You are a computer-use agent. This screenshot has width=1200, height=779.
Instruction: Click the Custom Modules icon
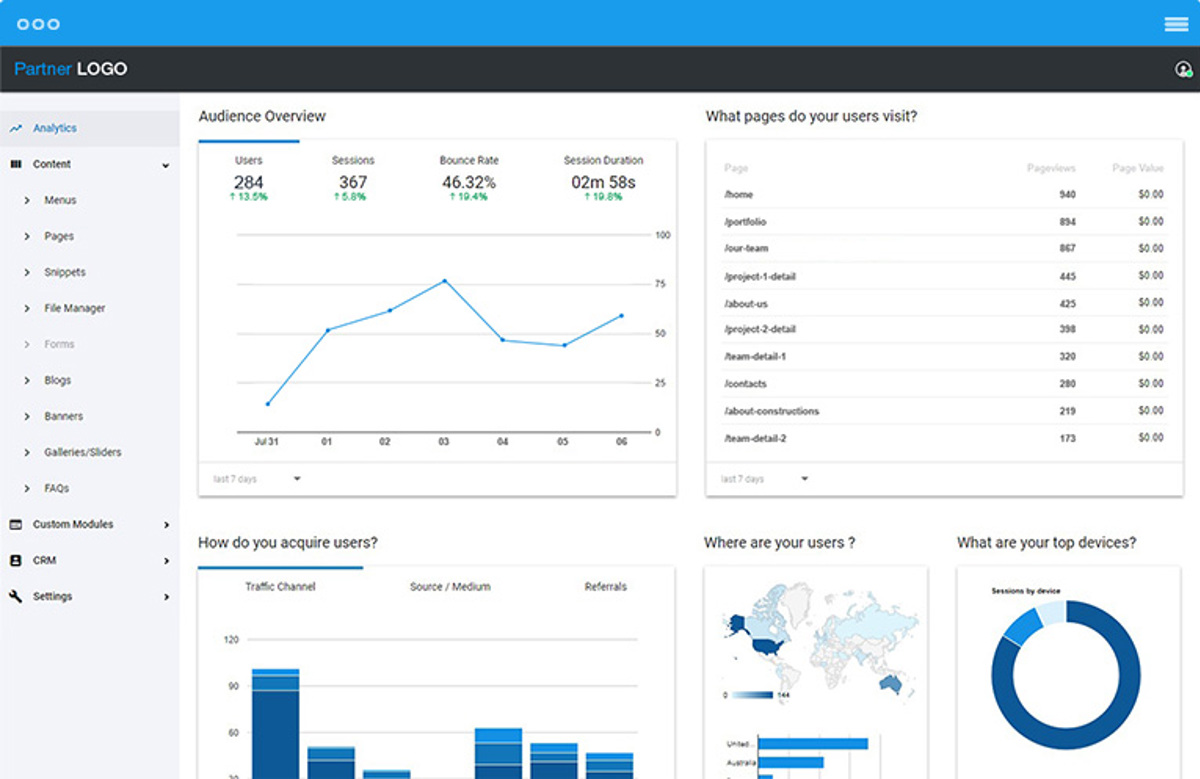point(15,524)
